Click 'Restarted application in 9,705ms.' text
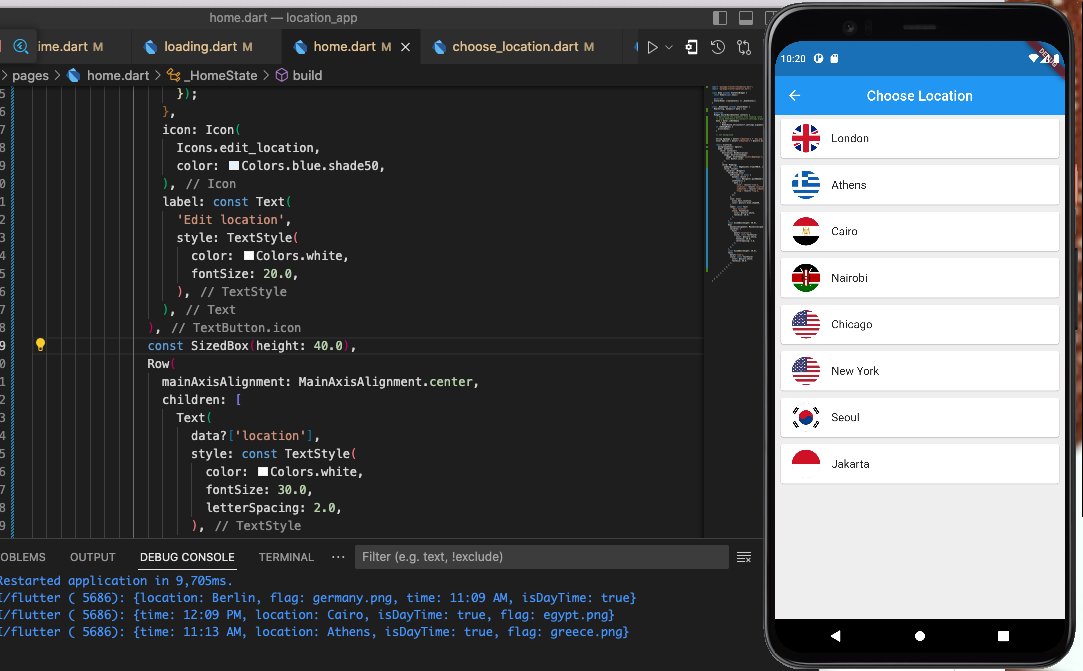The width and height of the screenshot is (1083, 671). point(116,580)
